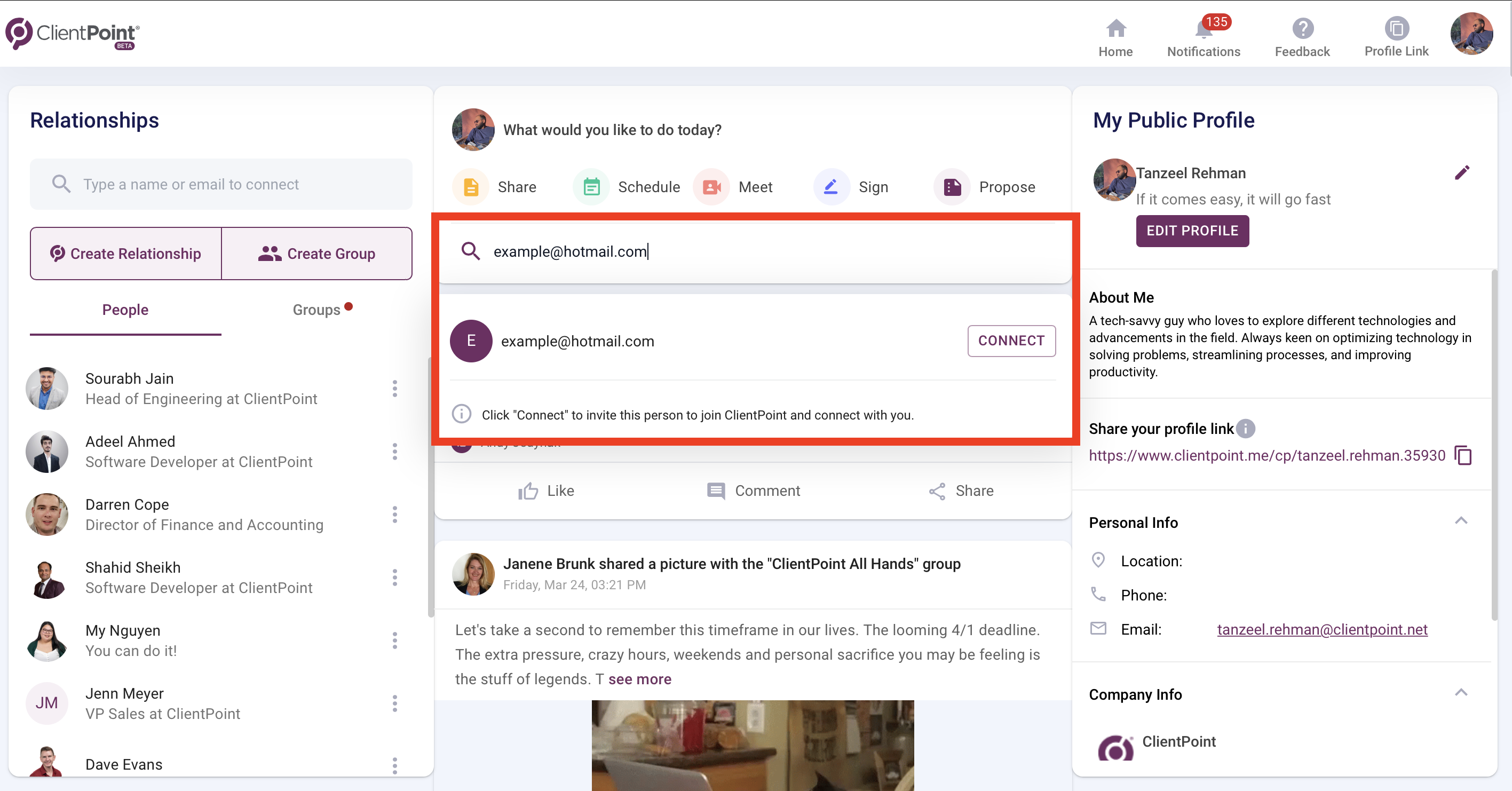Click the example@hotmail.com search input
Viewport: 1512px width, 791px height.
point(755,251)
